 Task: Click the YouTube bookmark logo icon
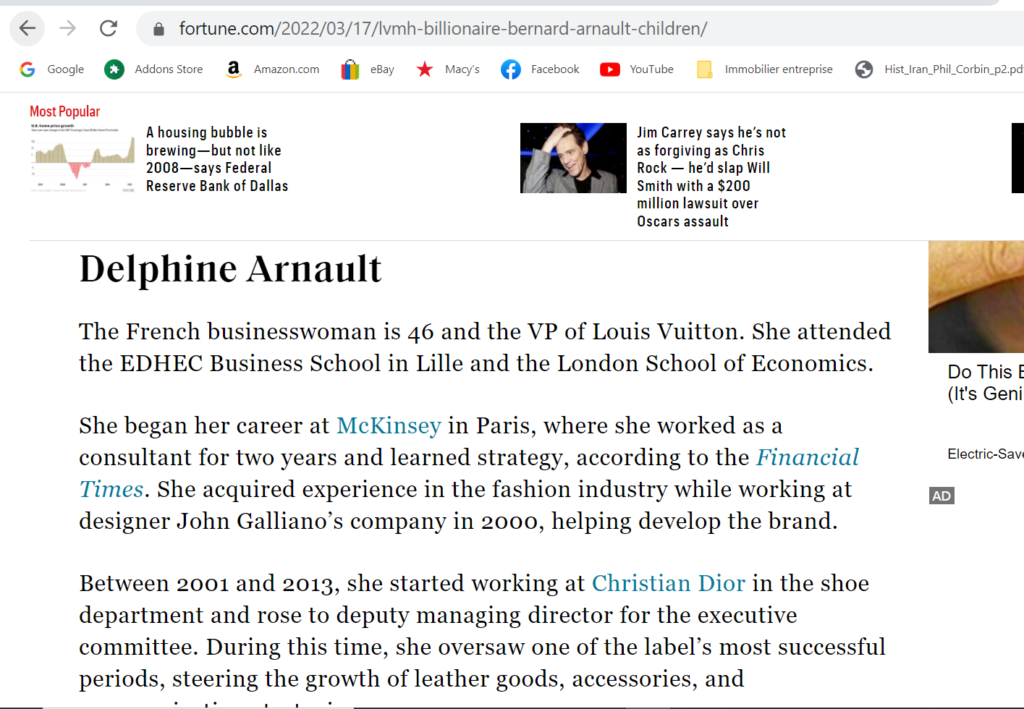click(x=610, y=69)
